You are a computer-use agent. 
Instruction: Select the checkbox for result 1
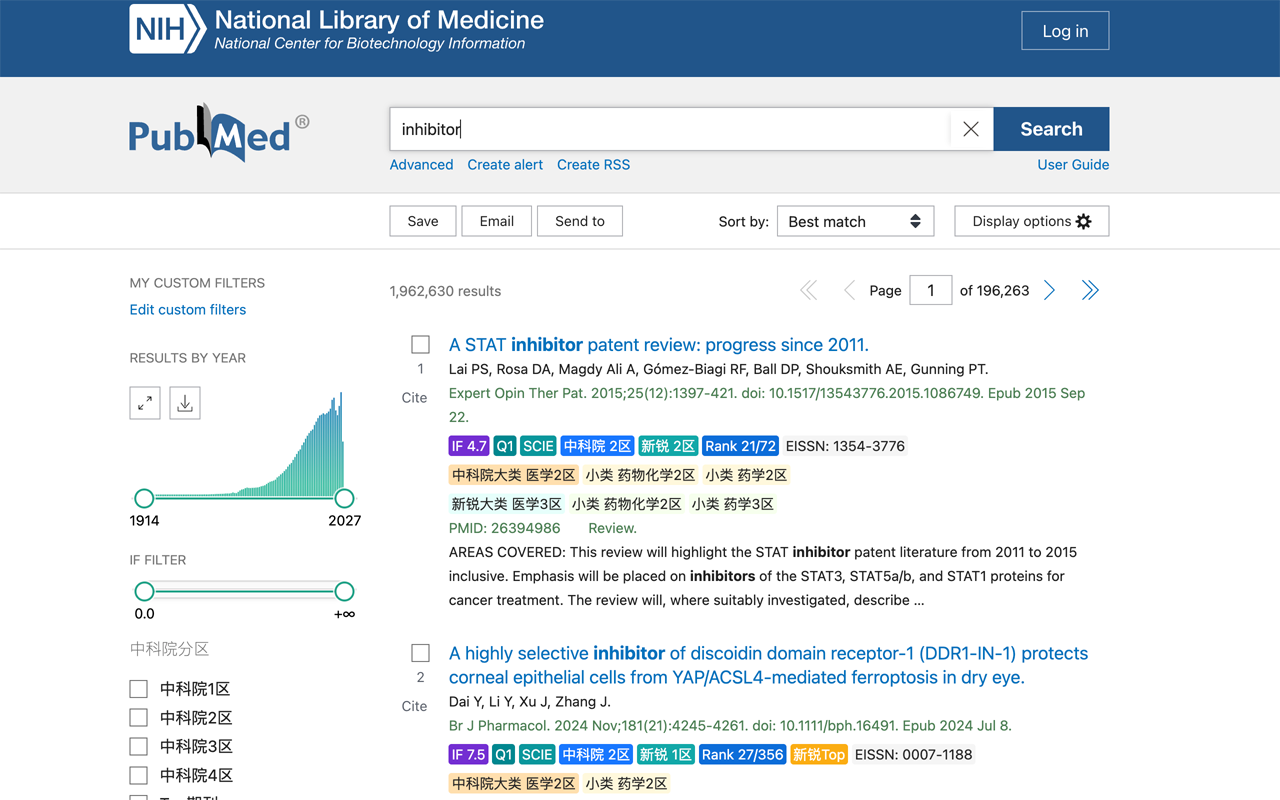click(x=421, y=345)
